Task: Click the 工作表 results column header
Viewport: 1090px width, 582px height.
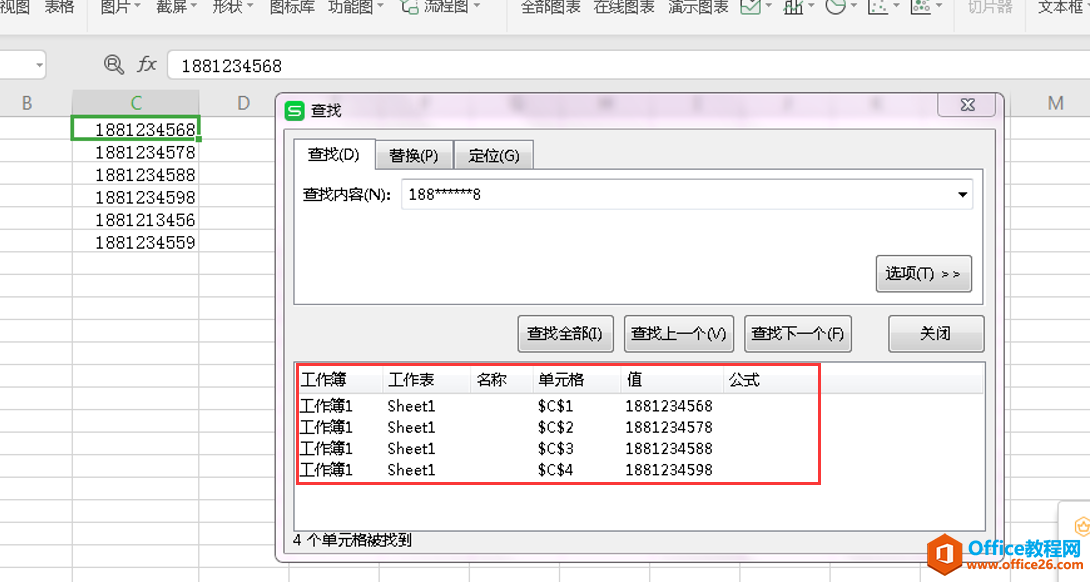Action: 426,380
